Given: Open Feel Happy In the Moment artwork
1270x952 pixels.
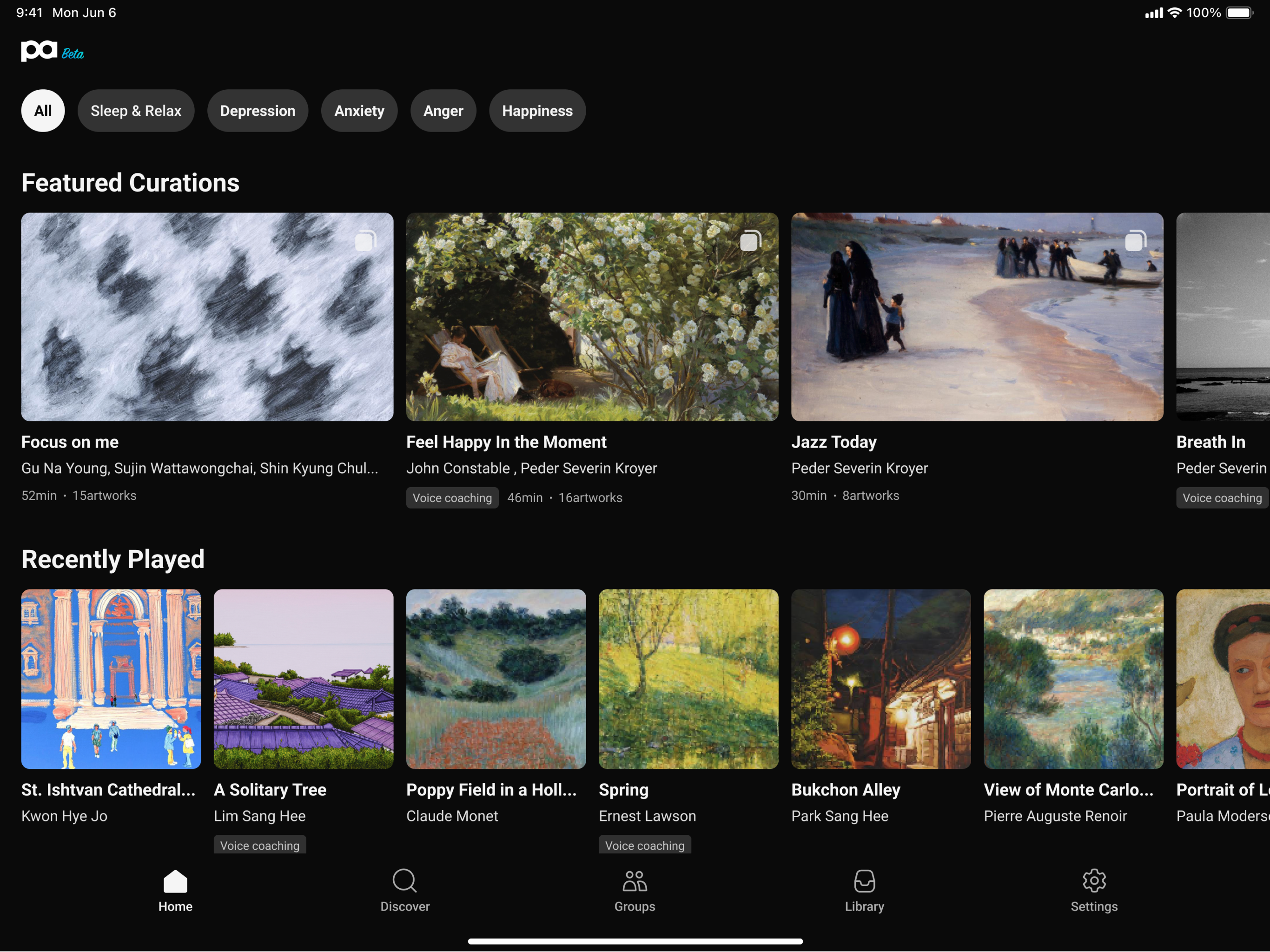Looking at the screenshot, I should click(593, 317).
